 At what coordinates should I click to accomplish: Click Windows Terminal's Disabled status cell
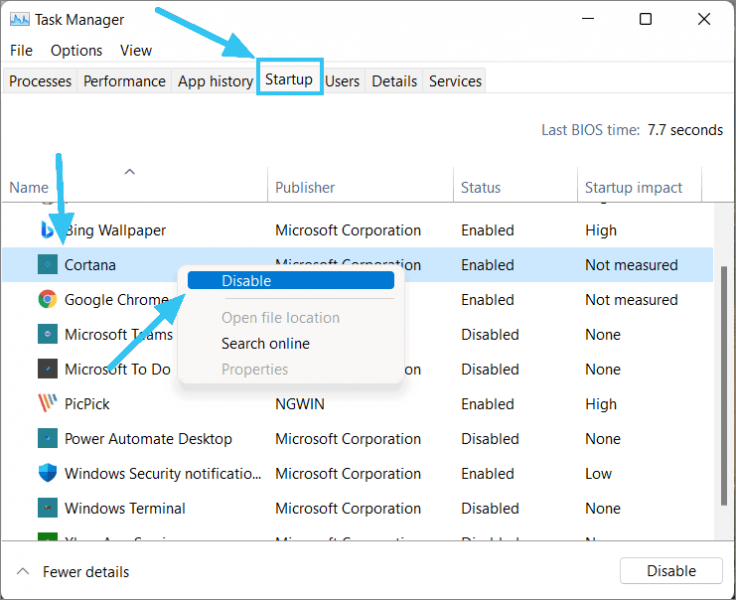click(x=490, y=508)
